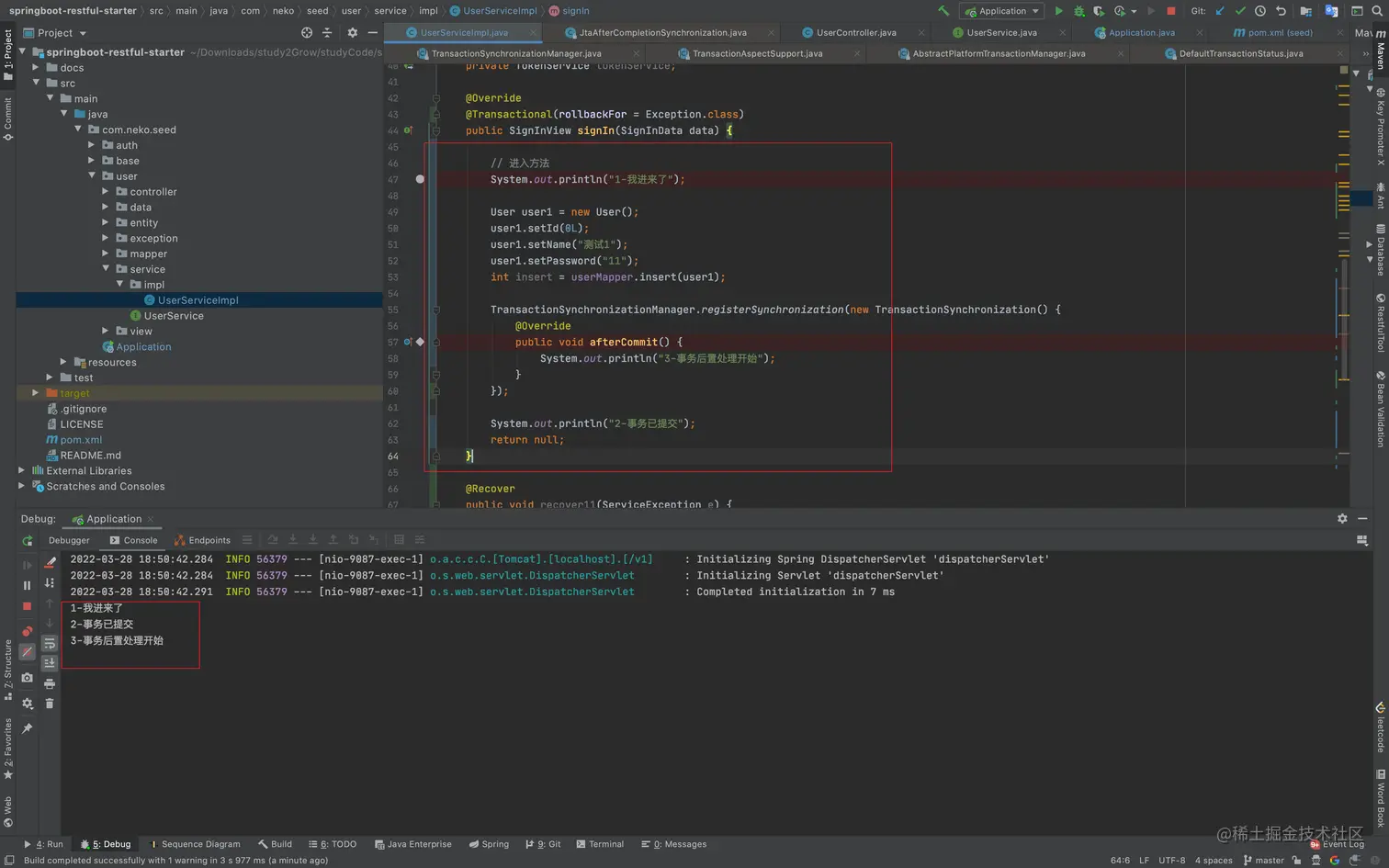Click the Git Update Project arrow
1389x868 pixels.
tap(1220, 11)
